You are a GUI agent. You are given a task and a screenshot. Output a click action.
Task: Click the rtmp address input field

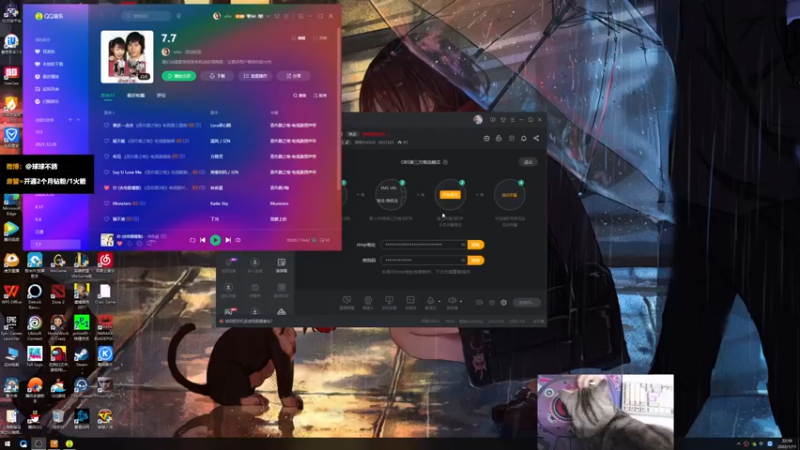423,245
